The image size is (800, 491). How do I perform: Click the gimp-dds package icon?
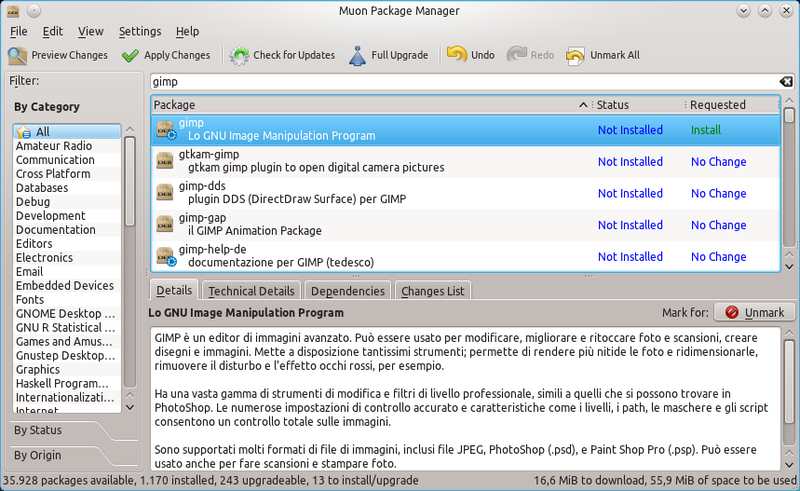pyautogui.click(x=165, y=193)
